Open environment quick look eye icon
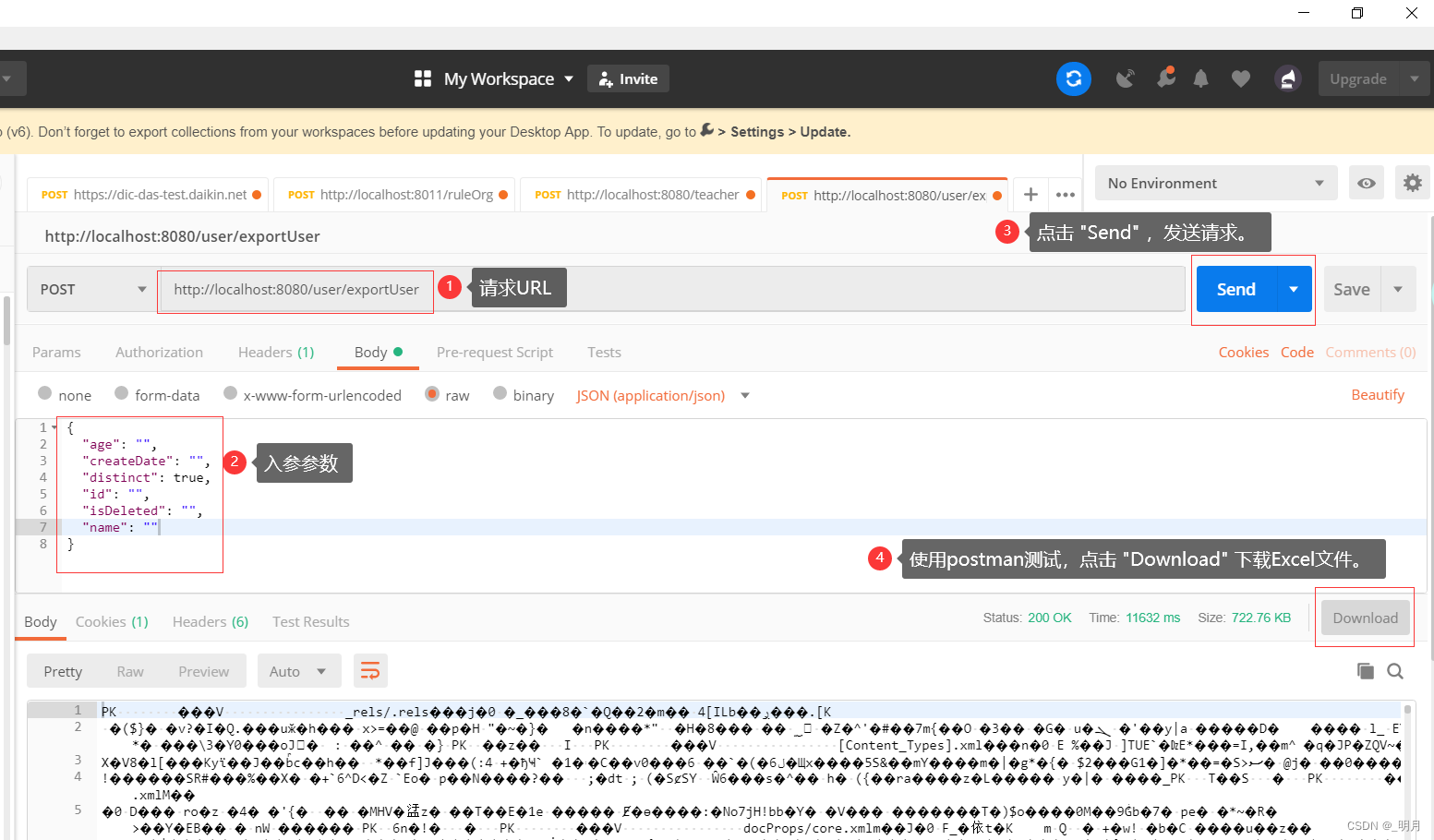 click(1366, 183)
